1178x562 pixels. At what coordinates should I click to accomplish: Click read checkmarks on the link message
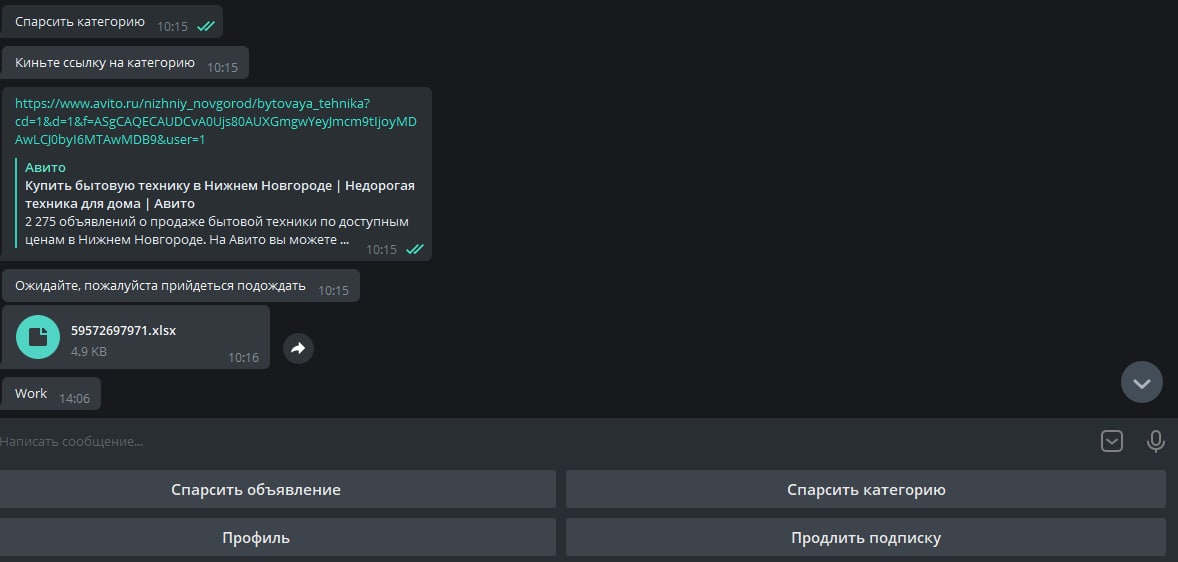coord(414,249)
